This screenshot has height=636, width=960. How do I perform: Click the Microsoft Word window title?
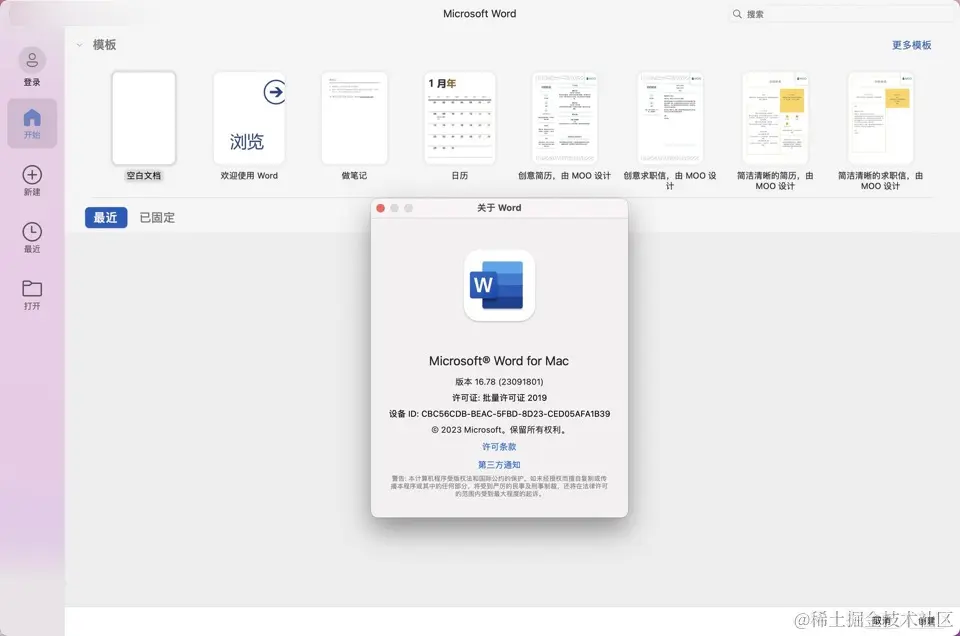(479, 13)
